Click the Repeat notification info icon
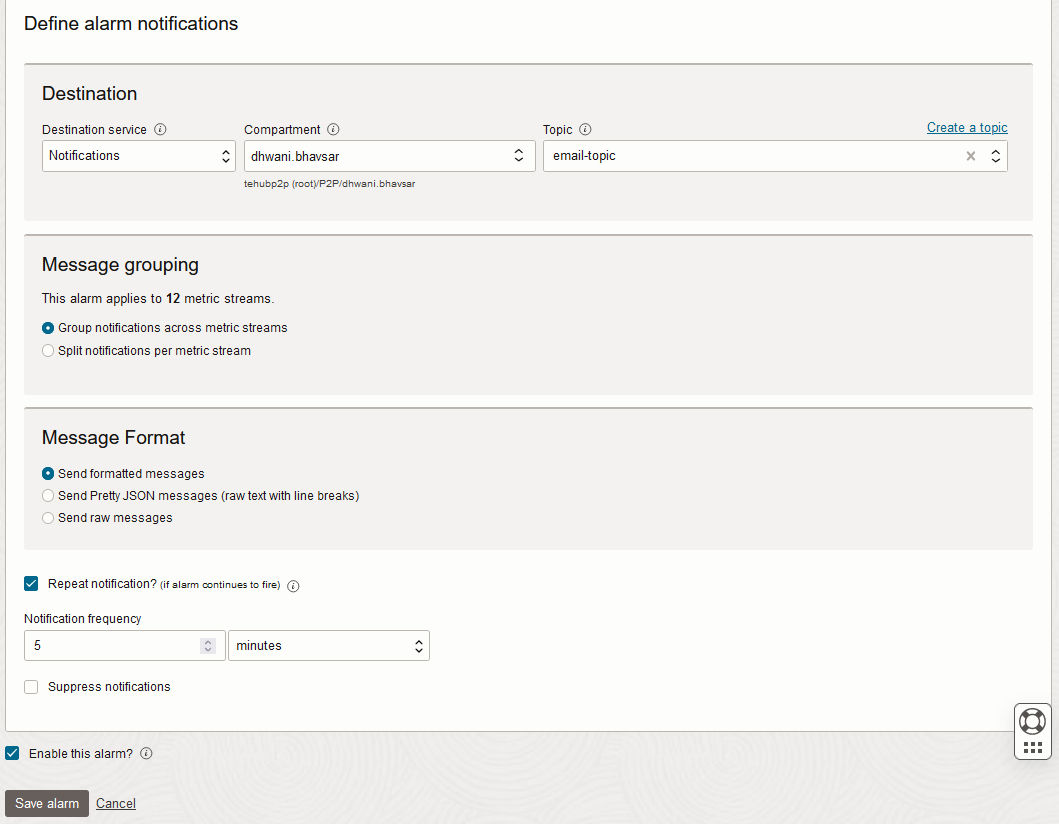The height and width of the screenshot is (824, 1059). pyautogui.click(x=294, y=586)
